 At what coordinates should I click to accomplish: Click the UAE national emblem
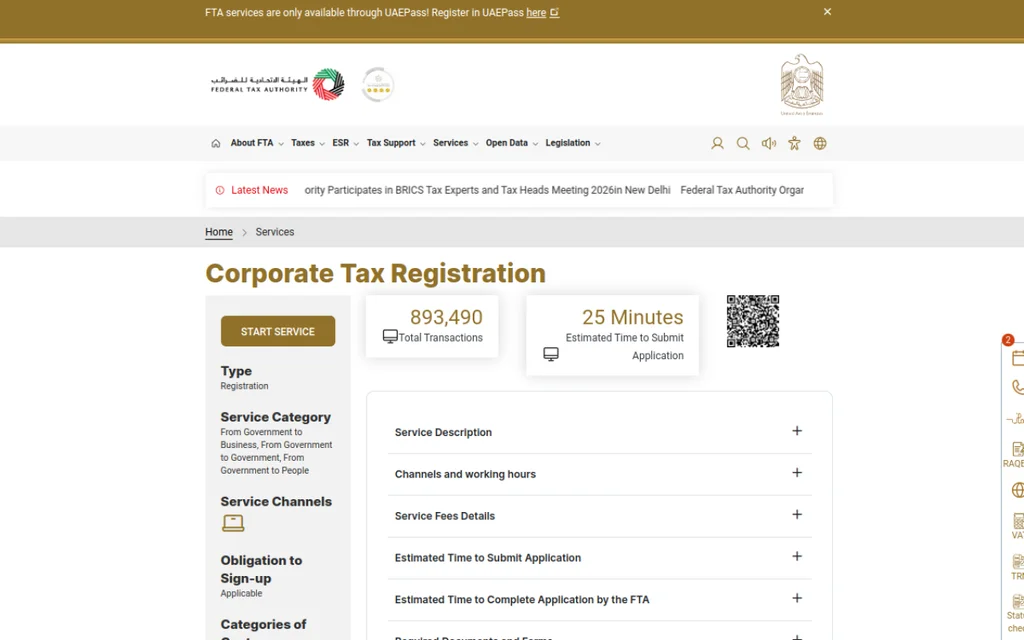click(x=802, y=85)
